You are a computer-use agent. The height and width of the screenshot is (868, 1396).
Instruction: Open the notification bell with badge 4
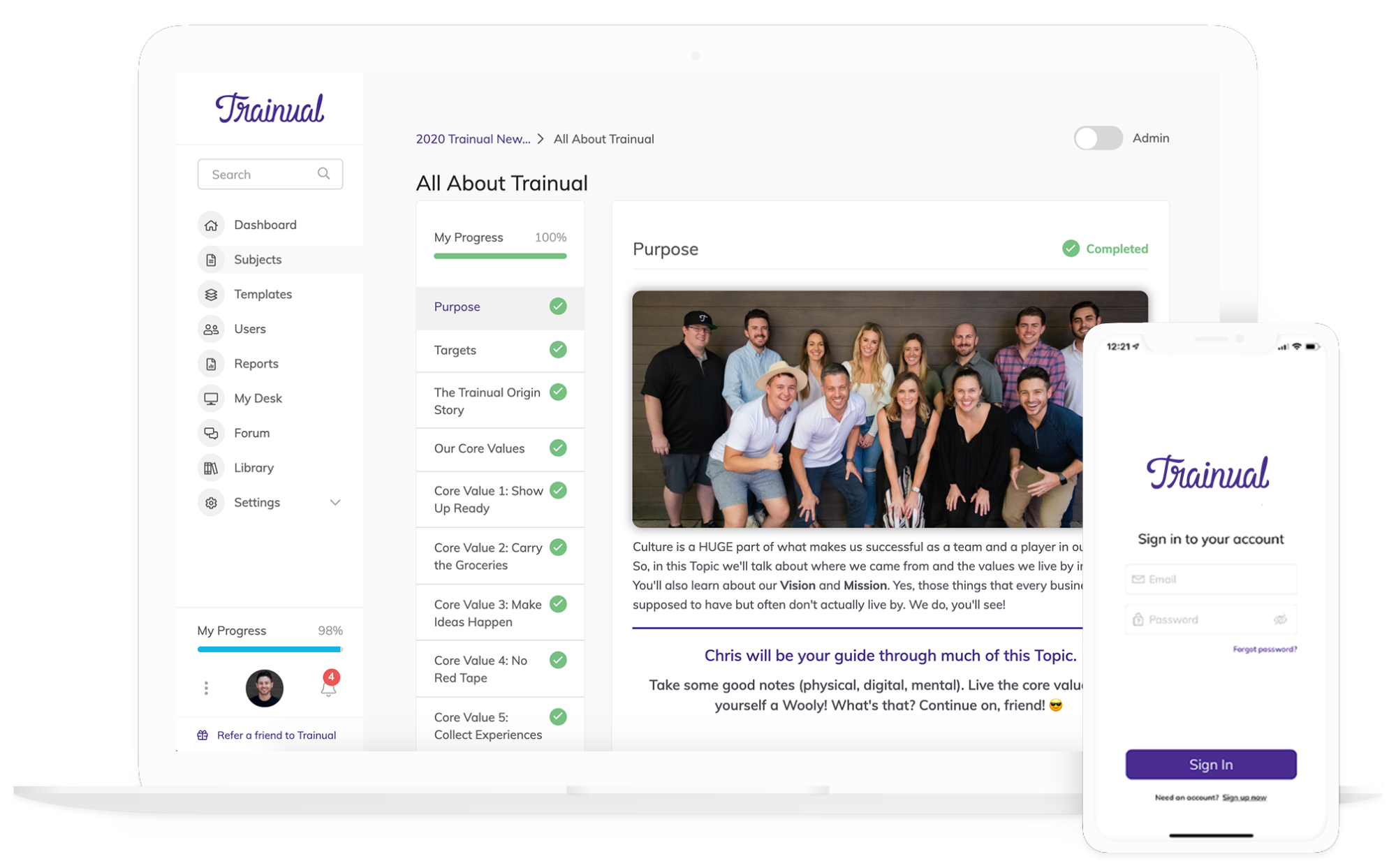pyautogui.click(x=329, y=684)
